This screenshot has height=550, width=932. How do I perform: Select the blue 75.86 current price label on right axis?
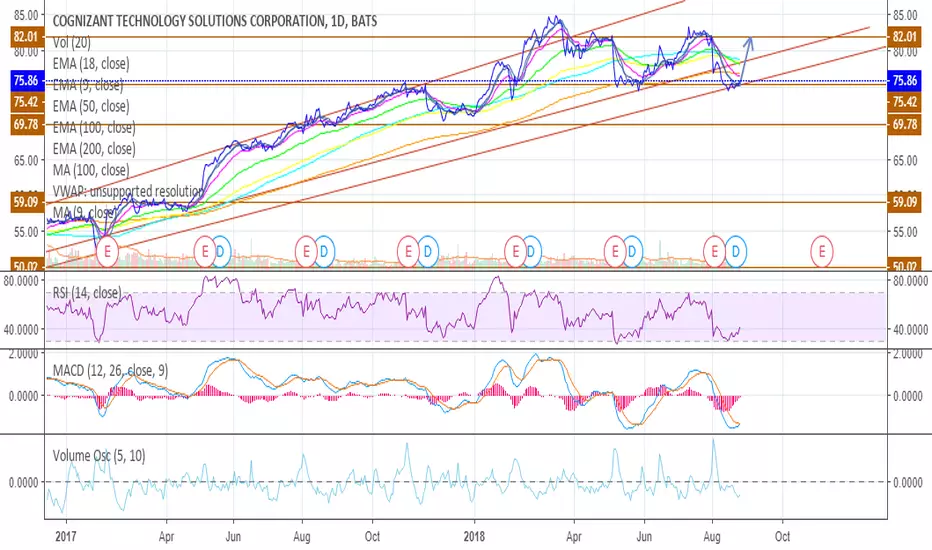(904, 81)
